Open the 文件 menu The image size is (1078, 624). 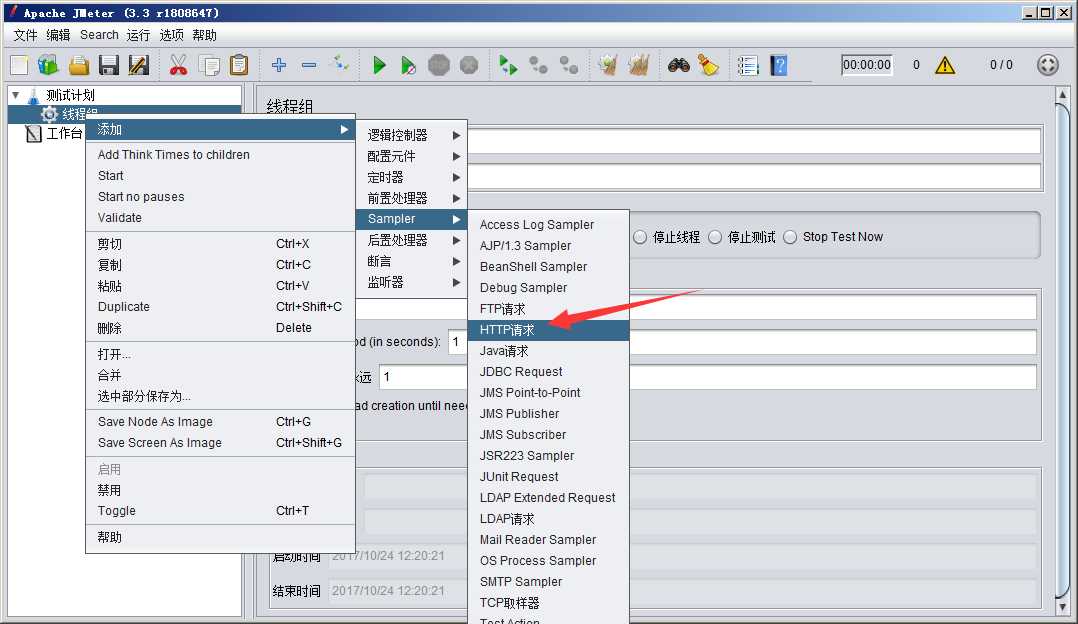[x=25, y=35]
